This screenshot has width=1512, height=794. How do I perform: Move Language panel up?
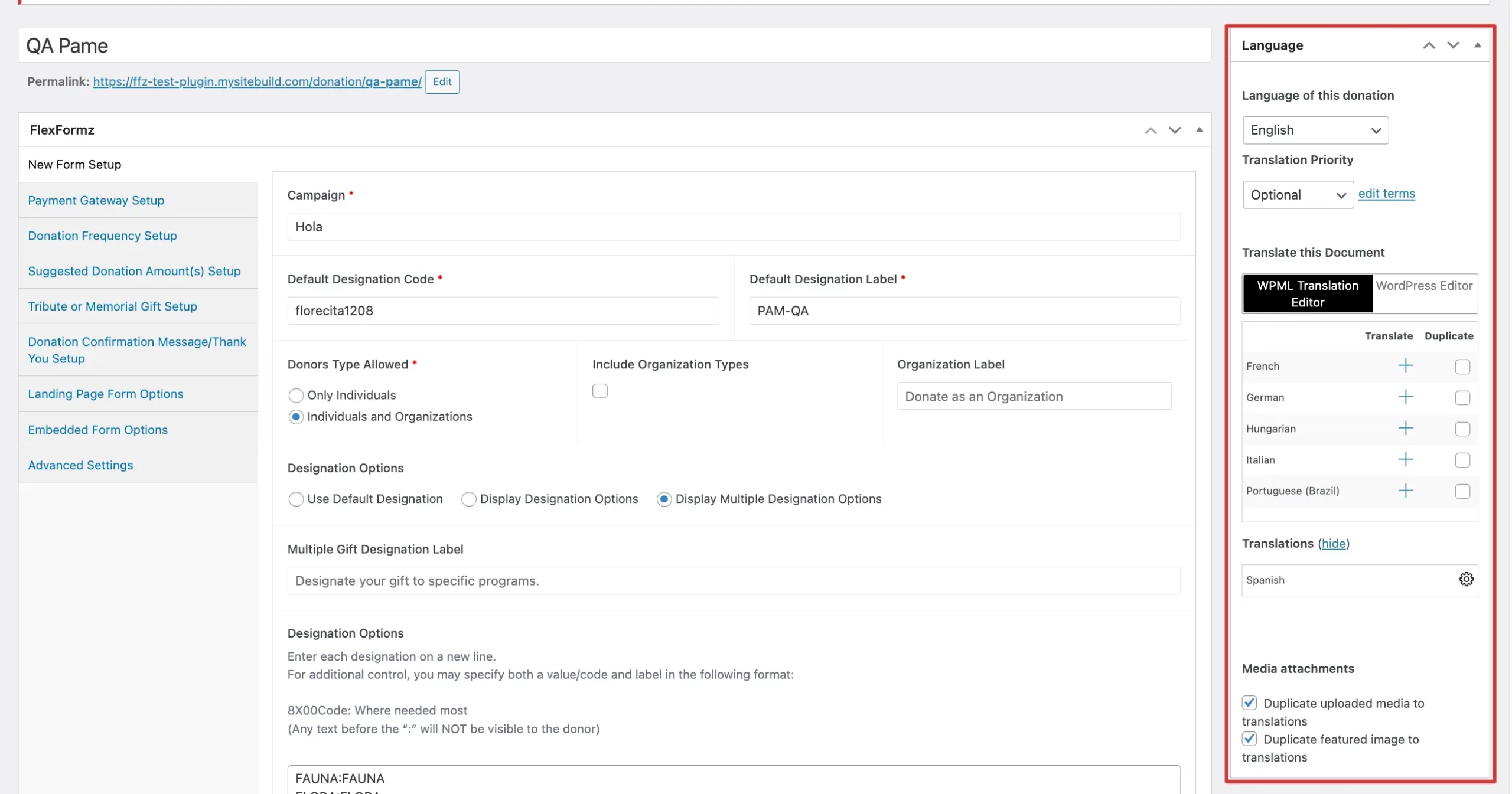[x=1429, y=45]
